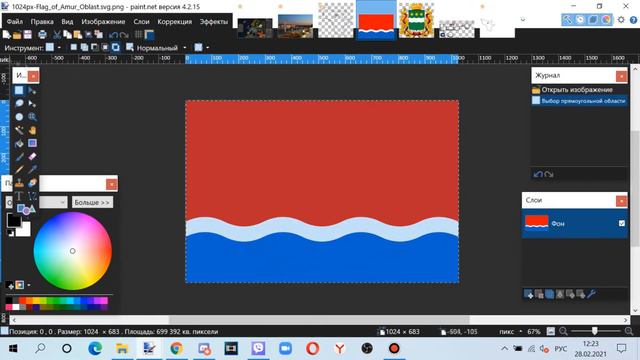Select the Pan hand tool
Screen dimensions: 640x360
coord(32,130)
